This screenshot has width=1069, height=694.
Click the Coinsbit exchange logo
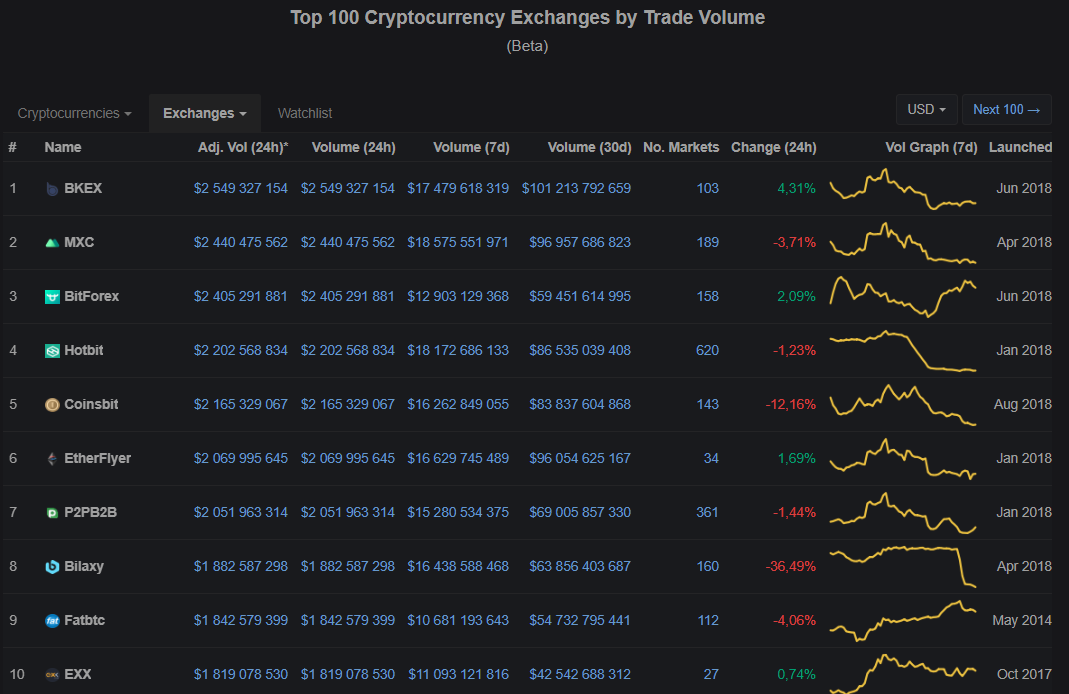(52, 404)
